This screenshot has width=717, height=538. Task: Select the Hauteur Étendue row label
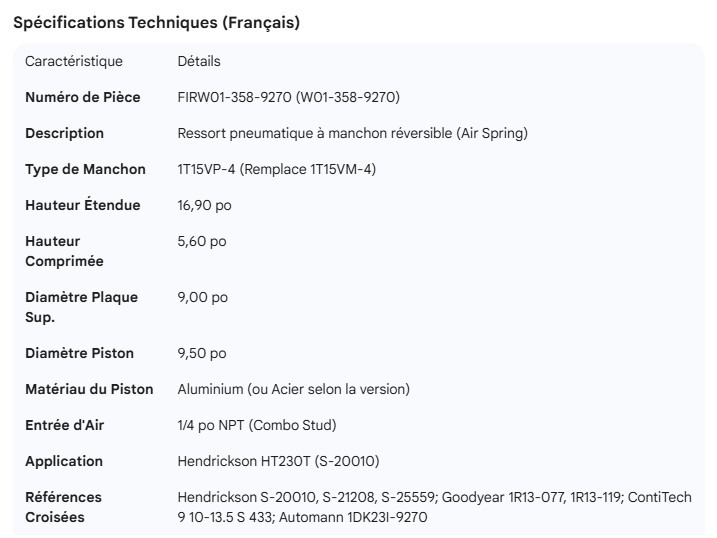[83, 205]
